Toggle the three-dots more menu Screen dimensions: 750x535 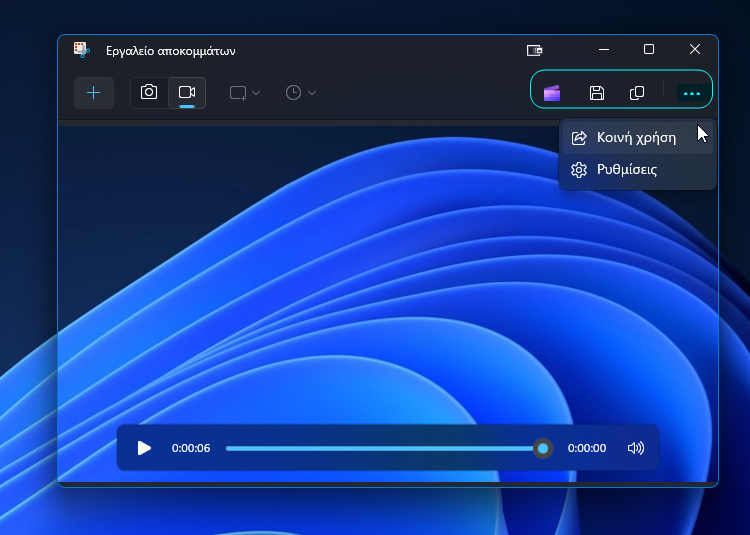click(x=692, y=93)
